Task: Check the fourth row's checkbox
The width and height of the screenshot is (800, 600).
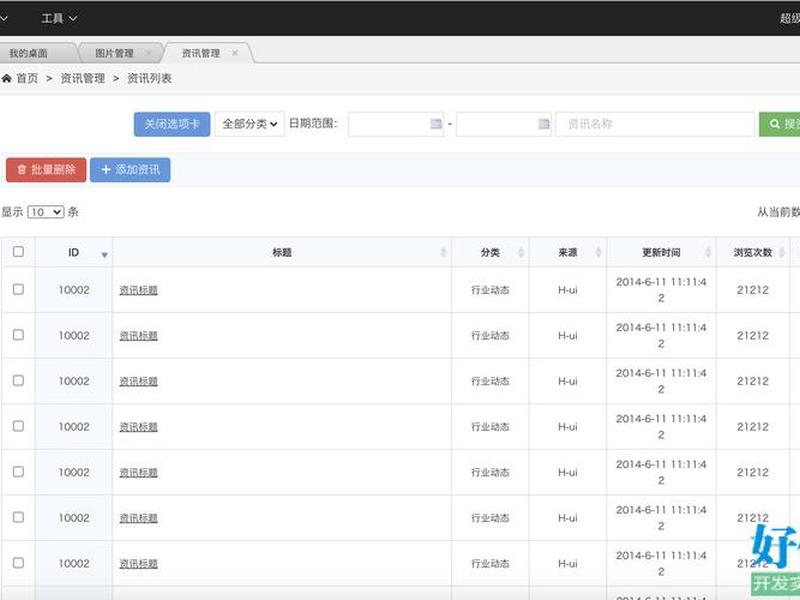Action: pyautogui.click(x=18, y=426)
